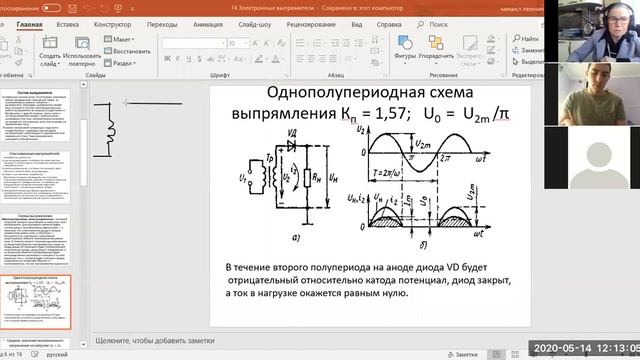Viewport: 640px width, 360px height.
Task: Click the Поиск search box
Action: coord(433,24)
